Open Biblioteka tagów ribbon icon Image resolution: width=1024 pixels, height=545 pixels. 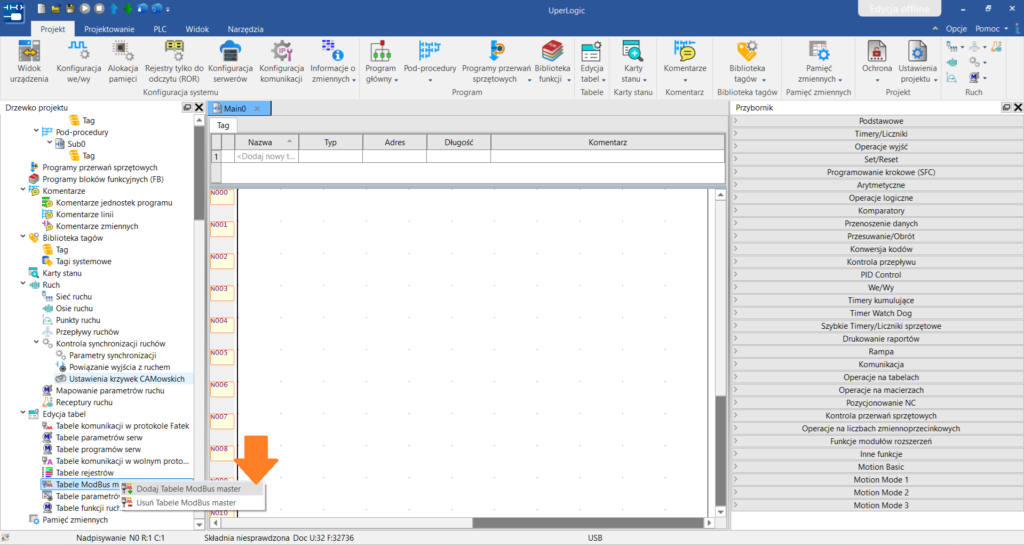tap(746, 61)
